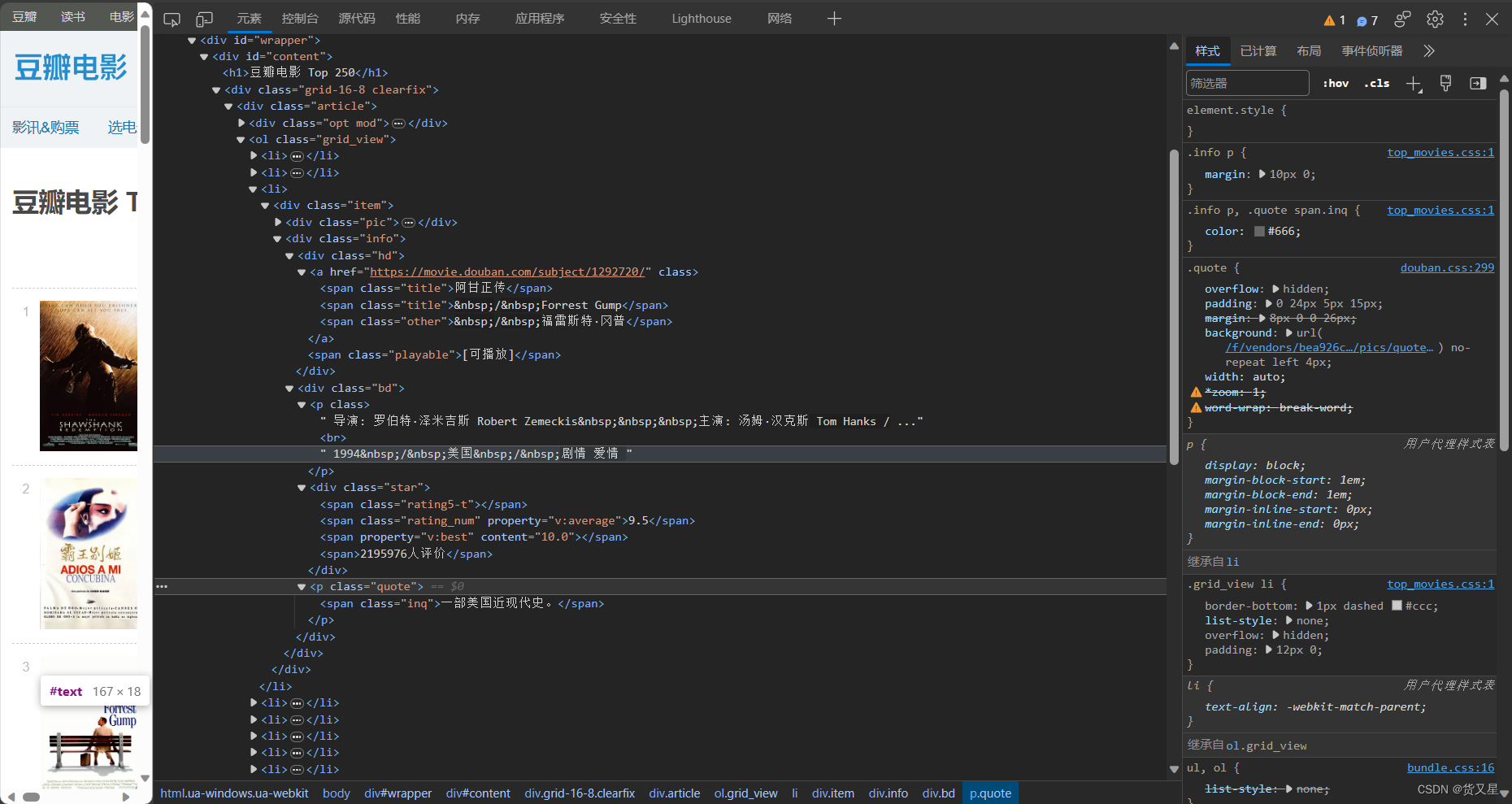Open the 读书 link in the page header
Image resolution: width=1512 pixels, height=804 pixels.
[73, 16]
